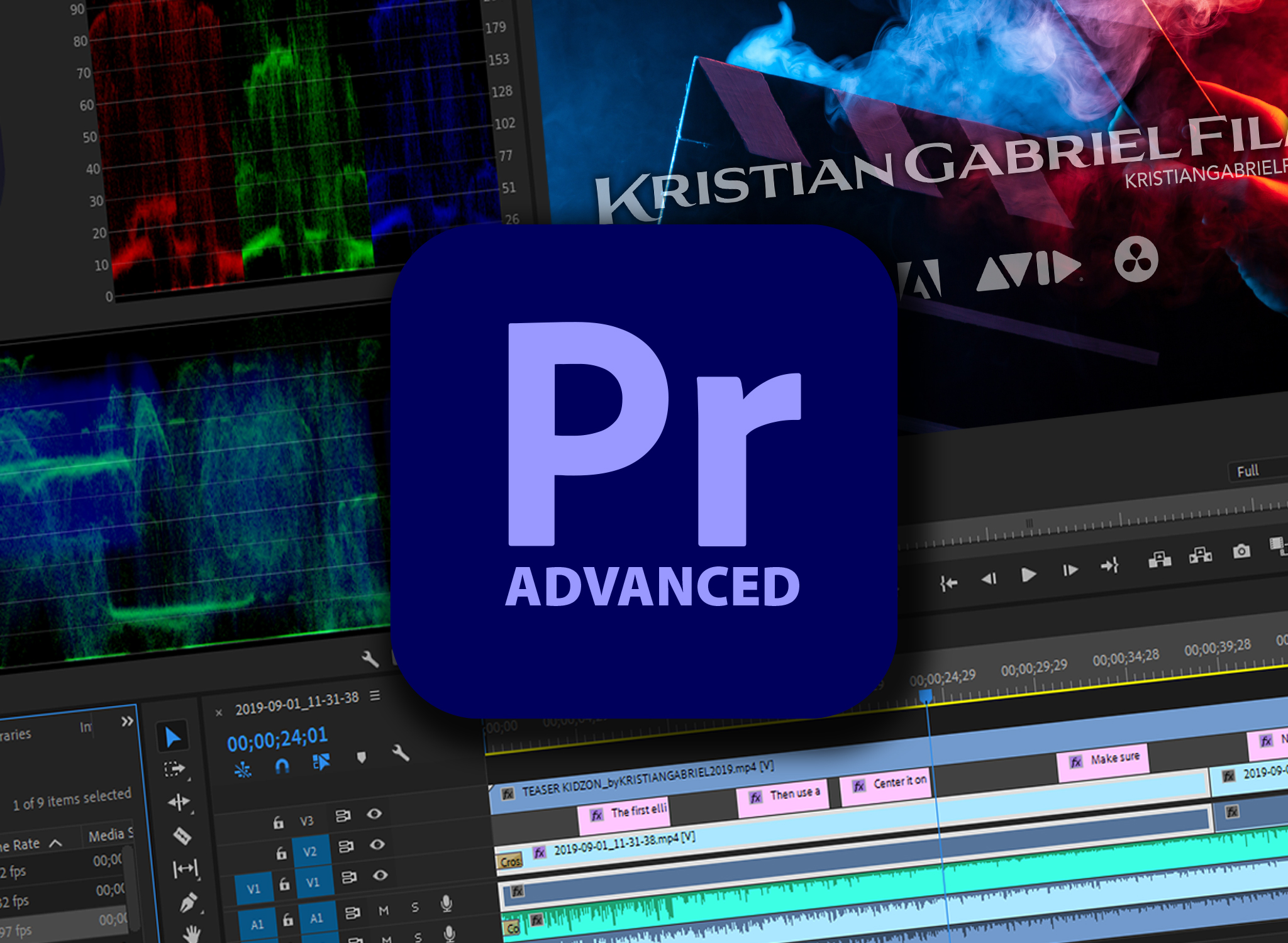Hide track V1 with eye icon
This screenshot has width=1288, height=943.
coord(380,875)
